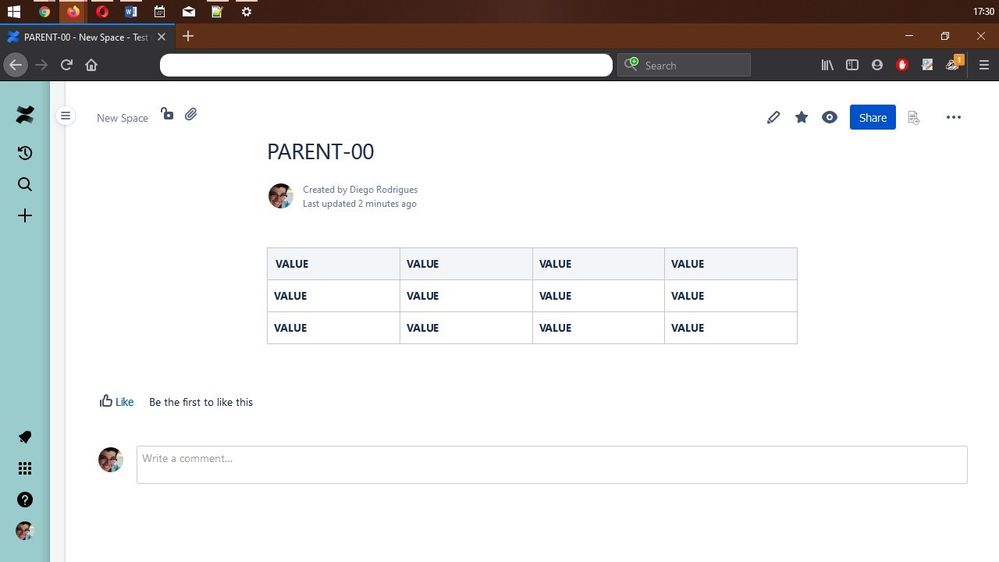Screen dimensions: 999x562
Task: Click Last updated 2 minutes ago
Action: [x=359, y=204]
